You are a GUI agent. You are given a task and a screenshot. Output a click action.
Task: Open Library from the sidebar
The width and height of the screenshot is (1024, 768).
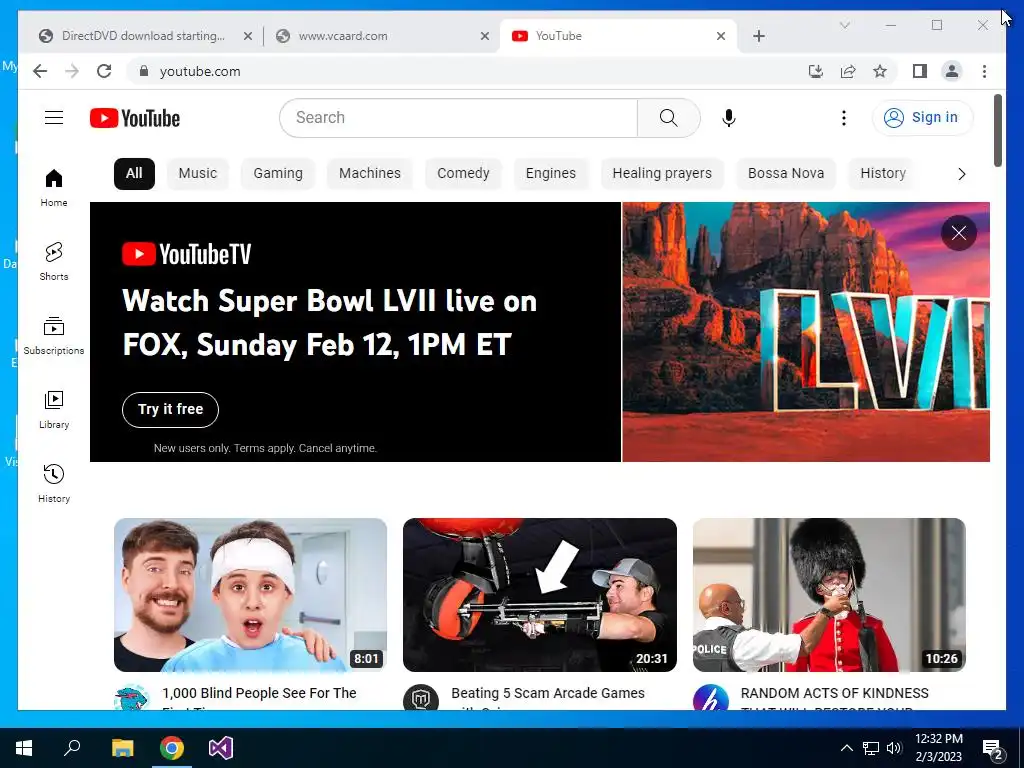(54, 409)
